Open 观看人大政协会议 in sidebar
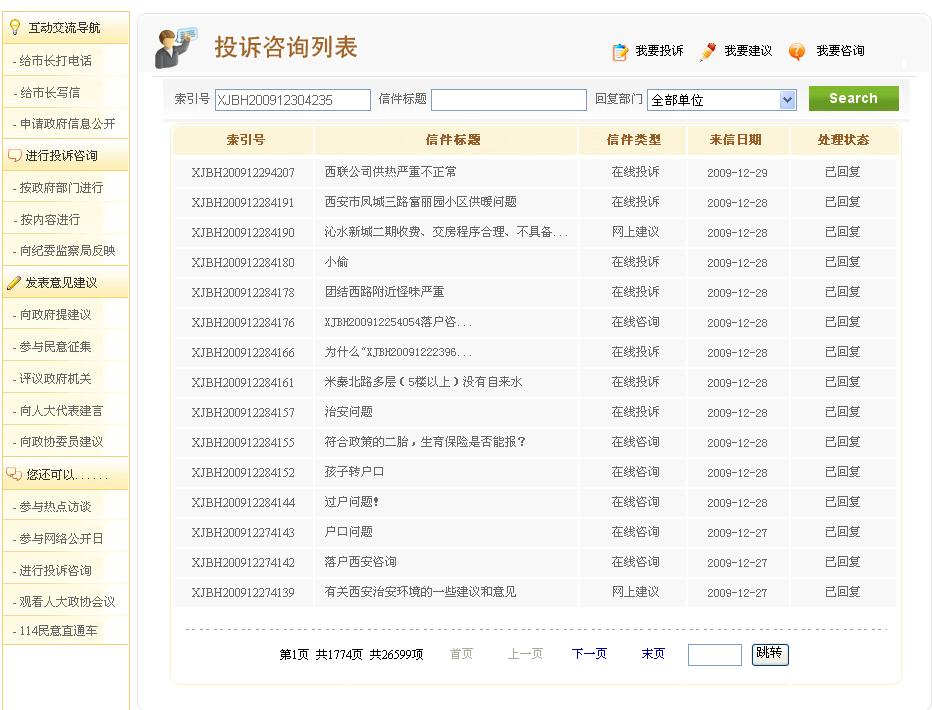932x710 pixels. 67,602
